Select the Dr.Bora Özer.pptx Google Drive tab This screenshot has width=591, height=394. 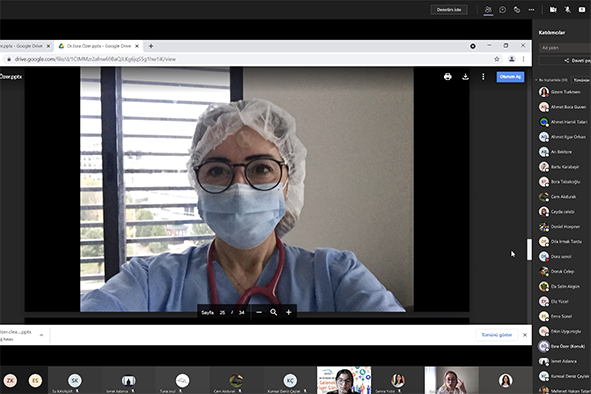(99, 46)
